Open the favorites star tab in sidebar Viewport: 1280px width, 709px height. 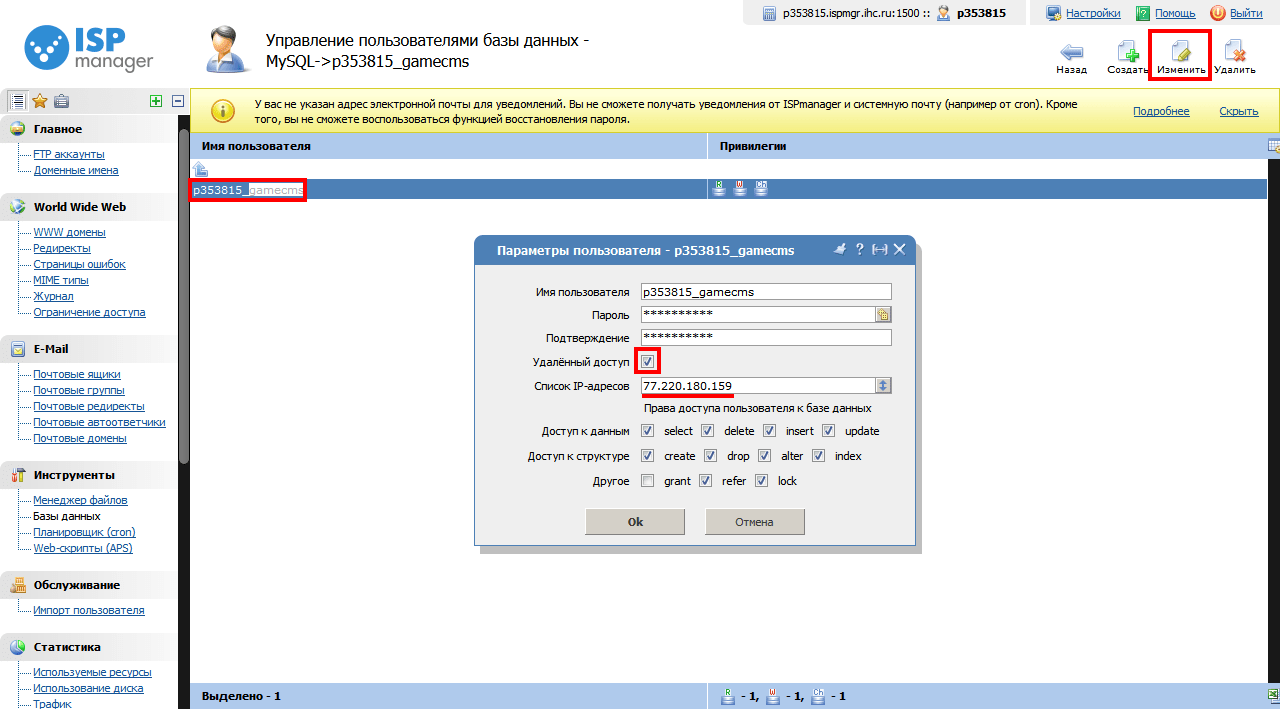coord(40,101)
